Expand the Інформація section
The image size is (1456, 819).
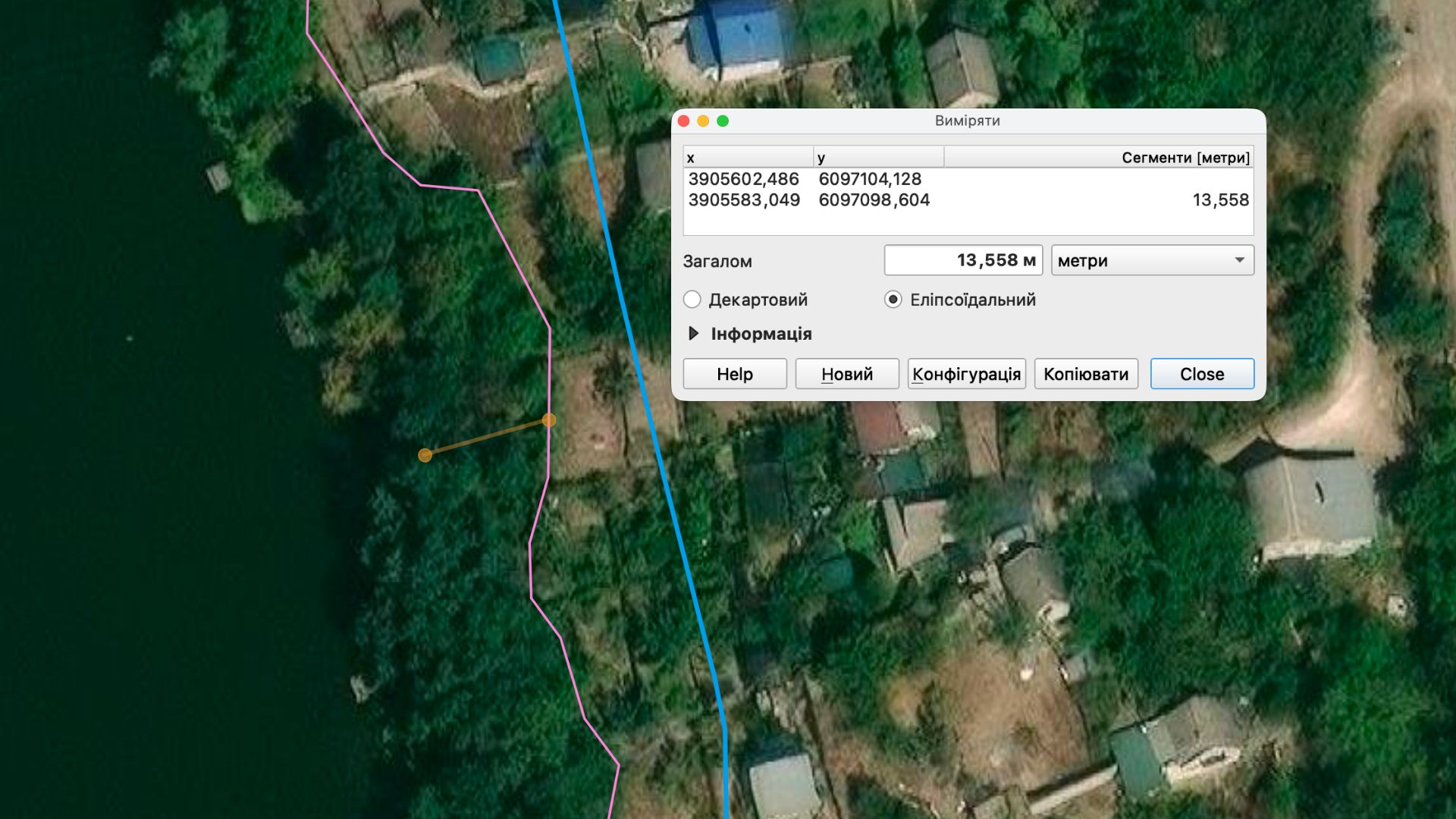tap(693, 334)
